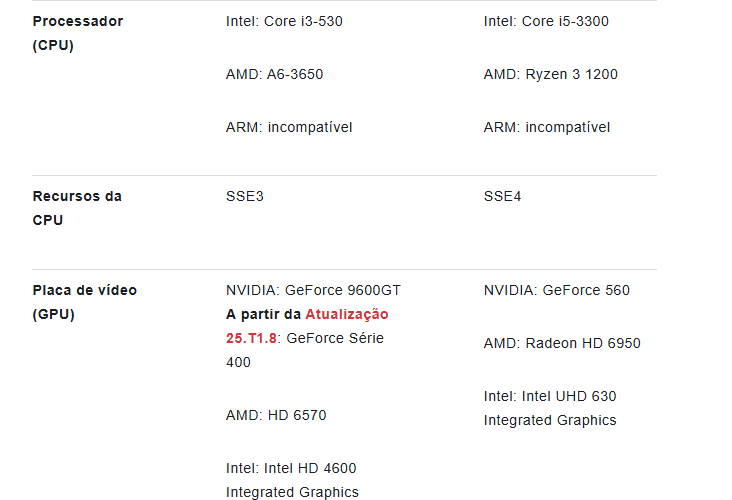The height and width of the screenshot is (500, 732).
Task: Click Intel HD 4600 Integrated Graphics text
Action: 292,480
